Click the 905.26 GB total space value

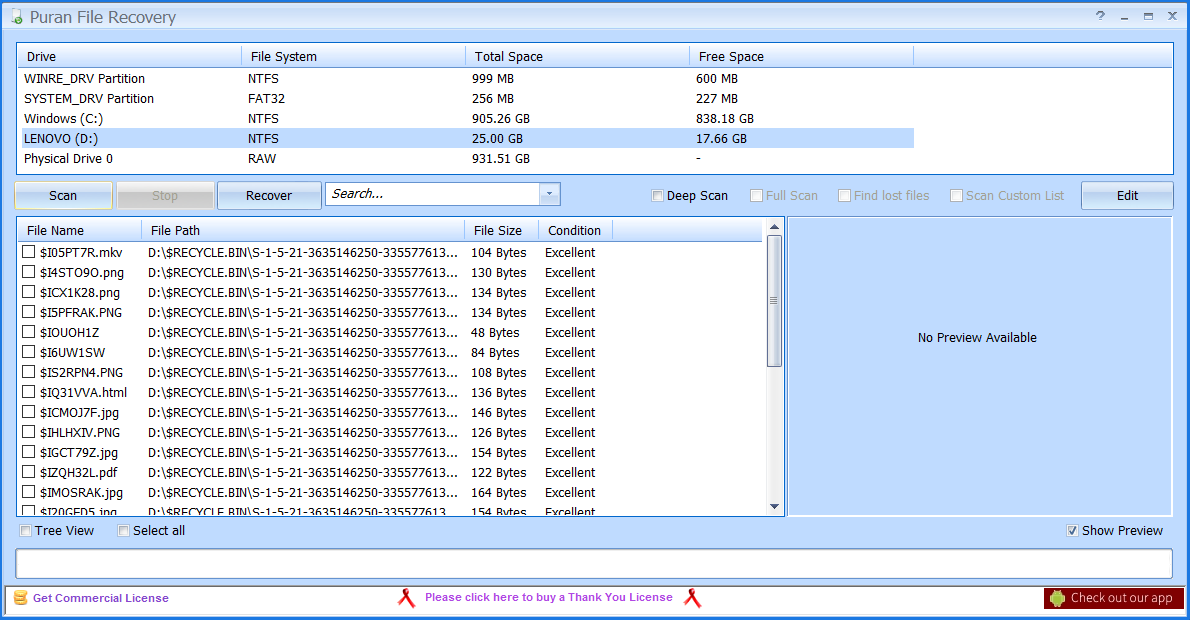(x=501, y=118)
